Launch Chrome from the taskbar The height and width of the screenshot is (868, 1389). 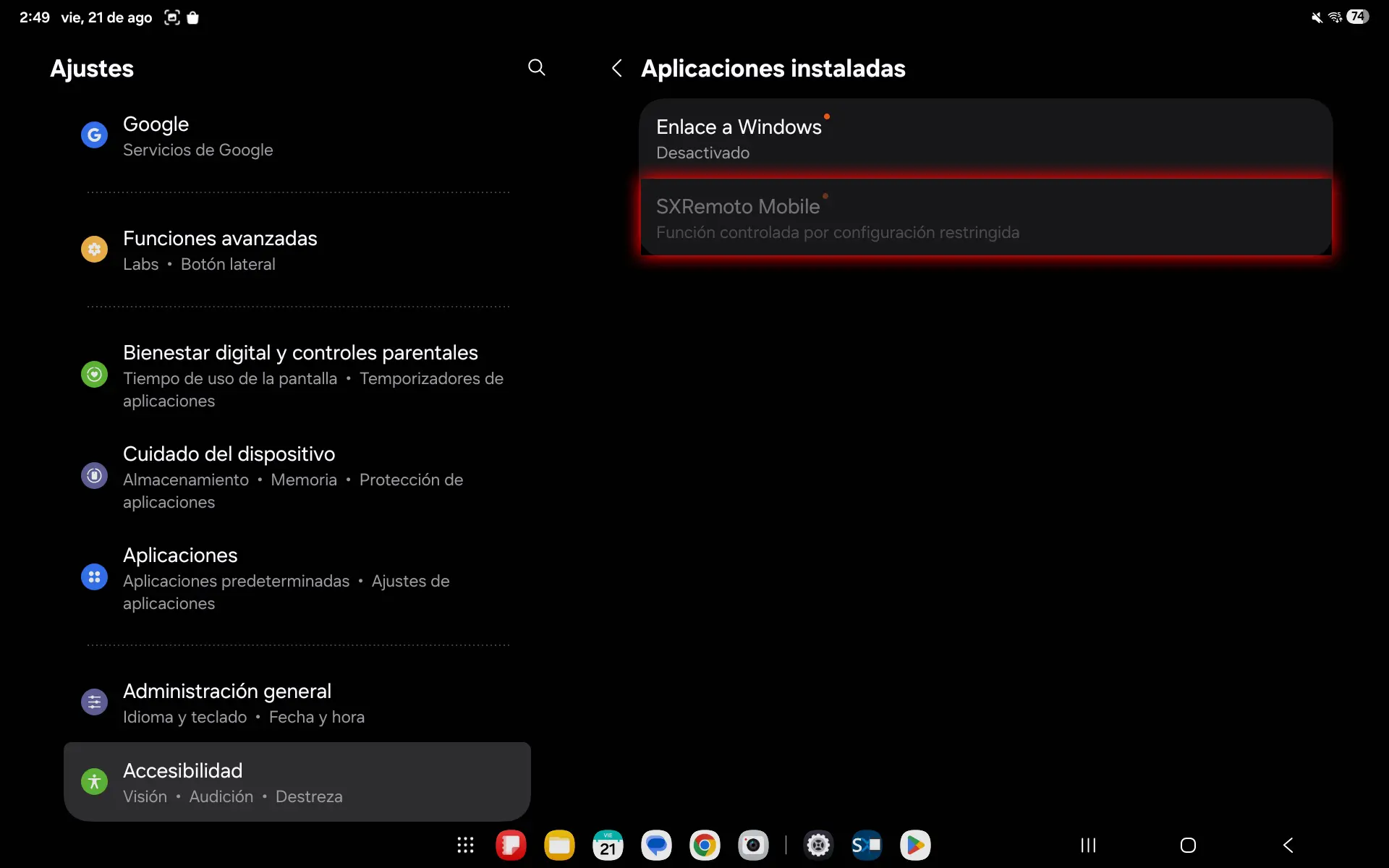tap(705, 845)
